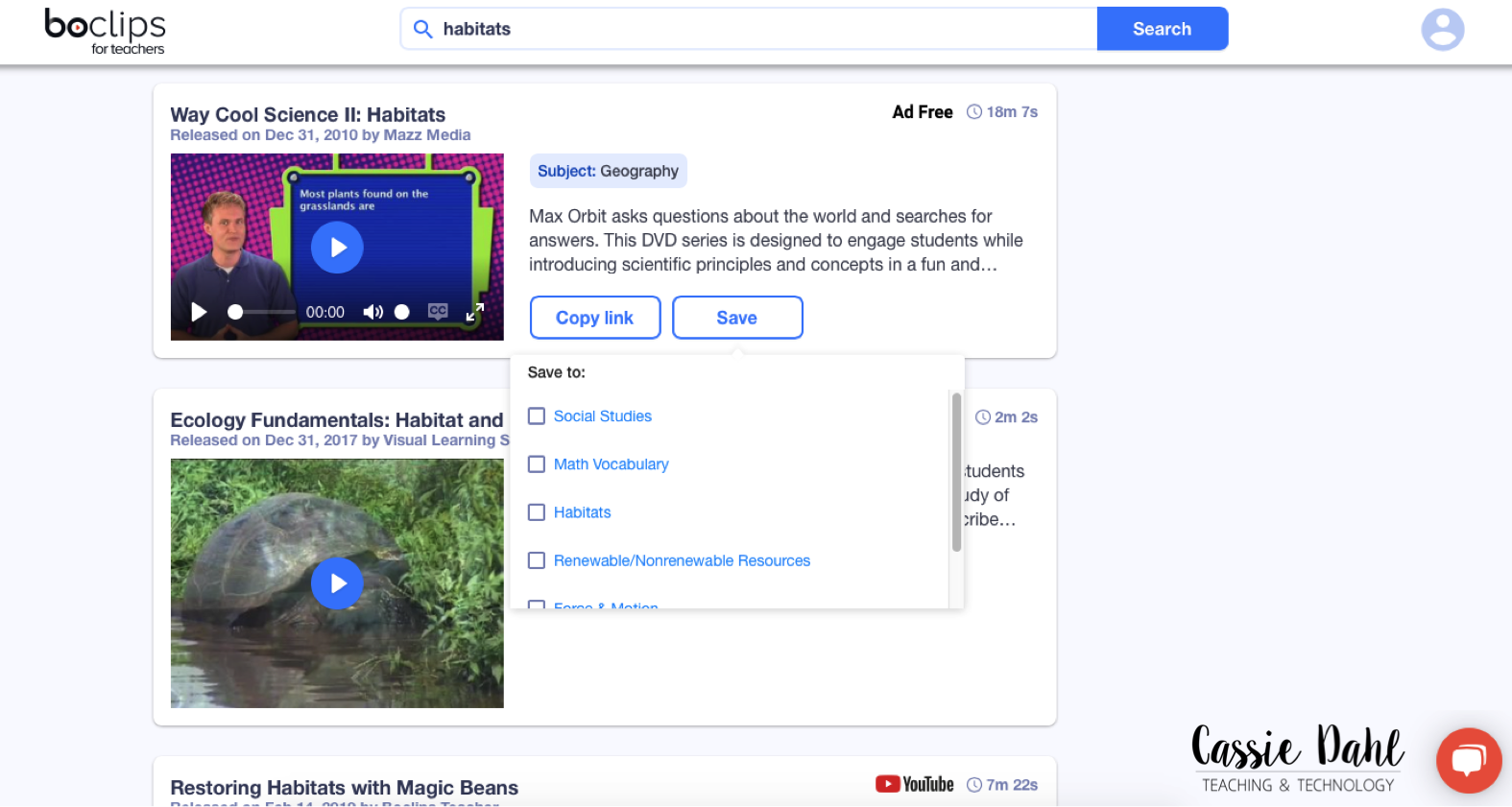Image resolution: width=1512 pixels, height=807 pixels.
Task: Click the search magnifier icon
Action: [422, 29]
